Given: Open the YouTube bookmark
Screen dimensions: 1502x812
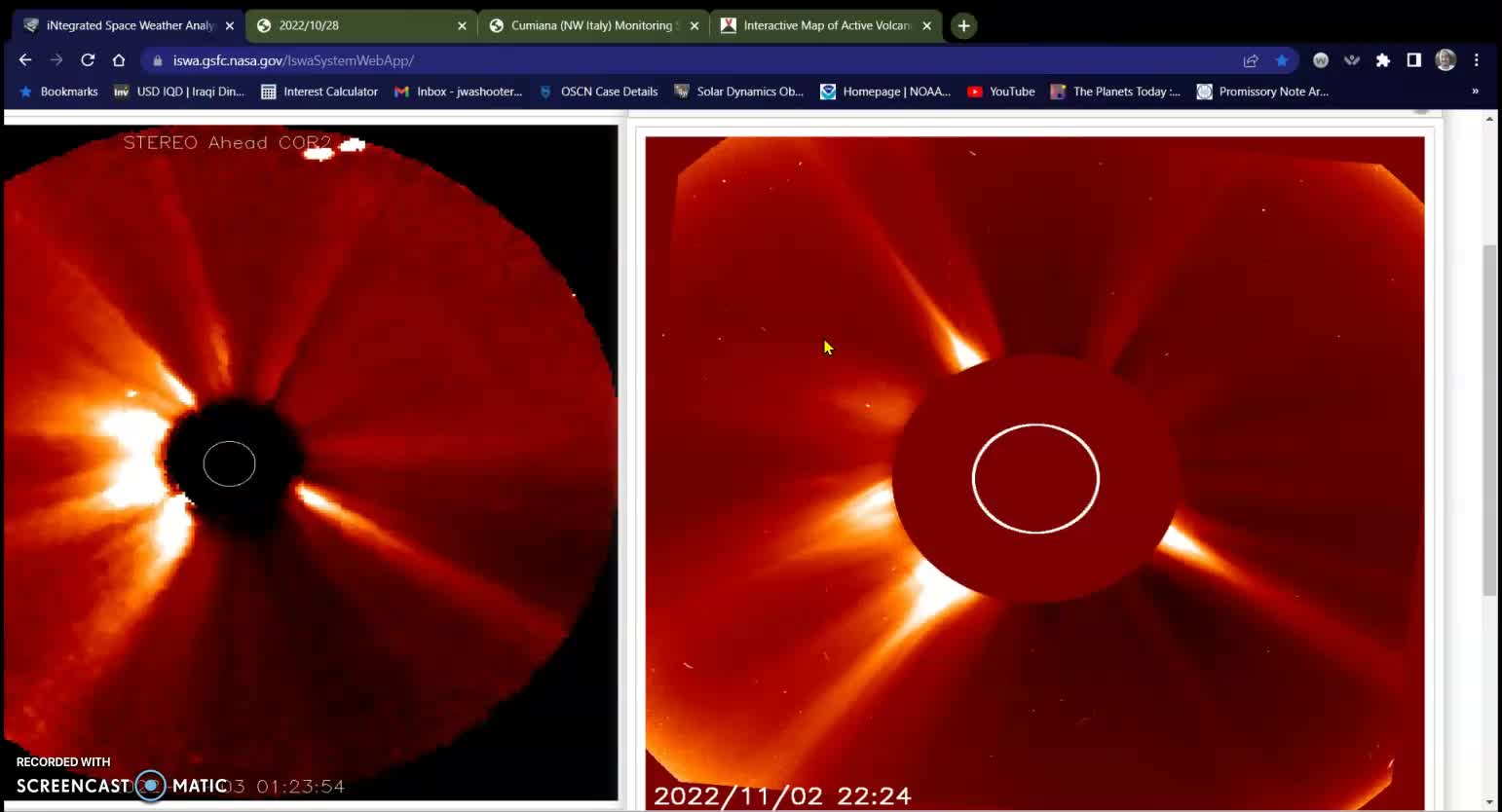Looking at the screenshot, I should point(1000,92).
